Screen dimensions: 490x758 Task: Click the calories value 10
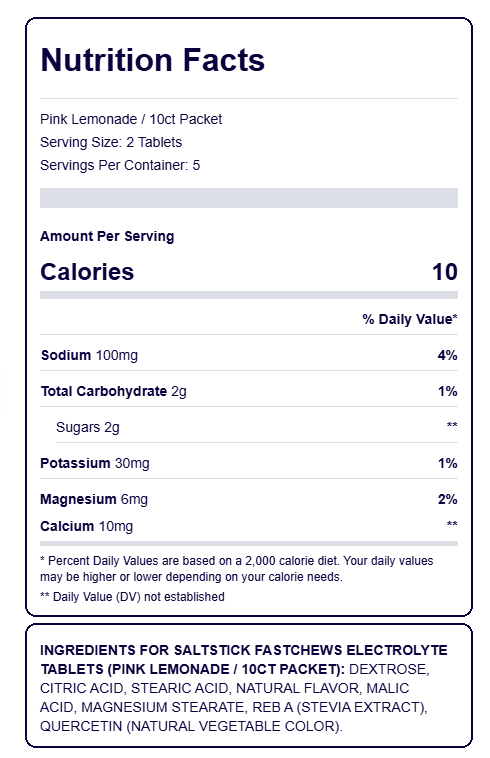click(x=445, y=272)
